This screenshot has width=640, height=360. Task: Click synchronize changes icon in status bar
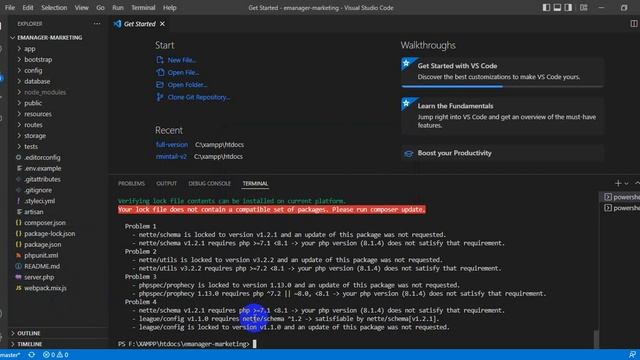click(x=31, y=355)
